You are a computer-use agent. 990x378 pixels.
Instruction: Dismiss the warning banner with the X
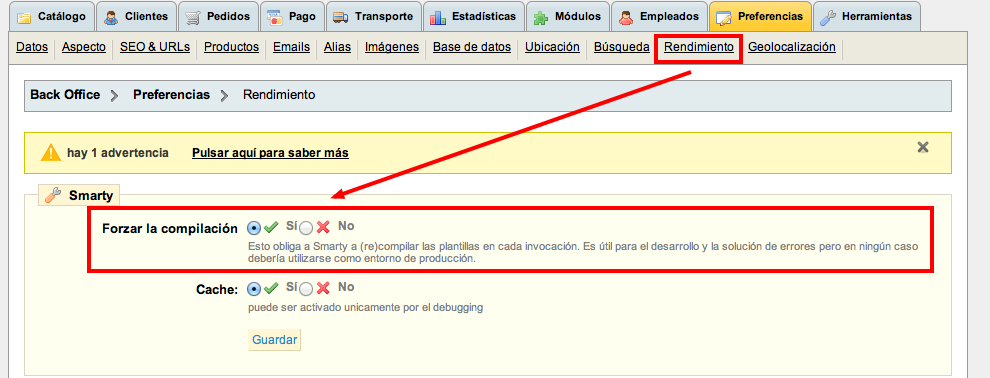pyautogui.click(x=923, y=147)
